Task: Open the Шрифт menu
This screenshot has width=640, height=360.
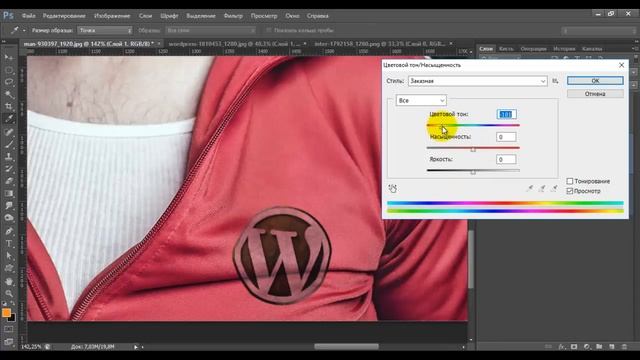Action: [x=169, y=16]
